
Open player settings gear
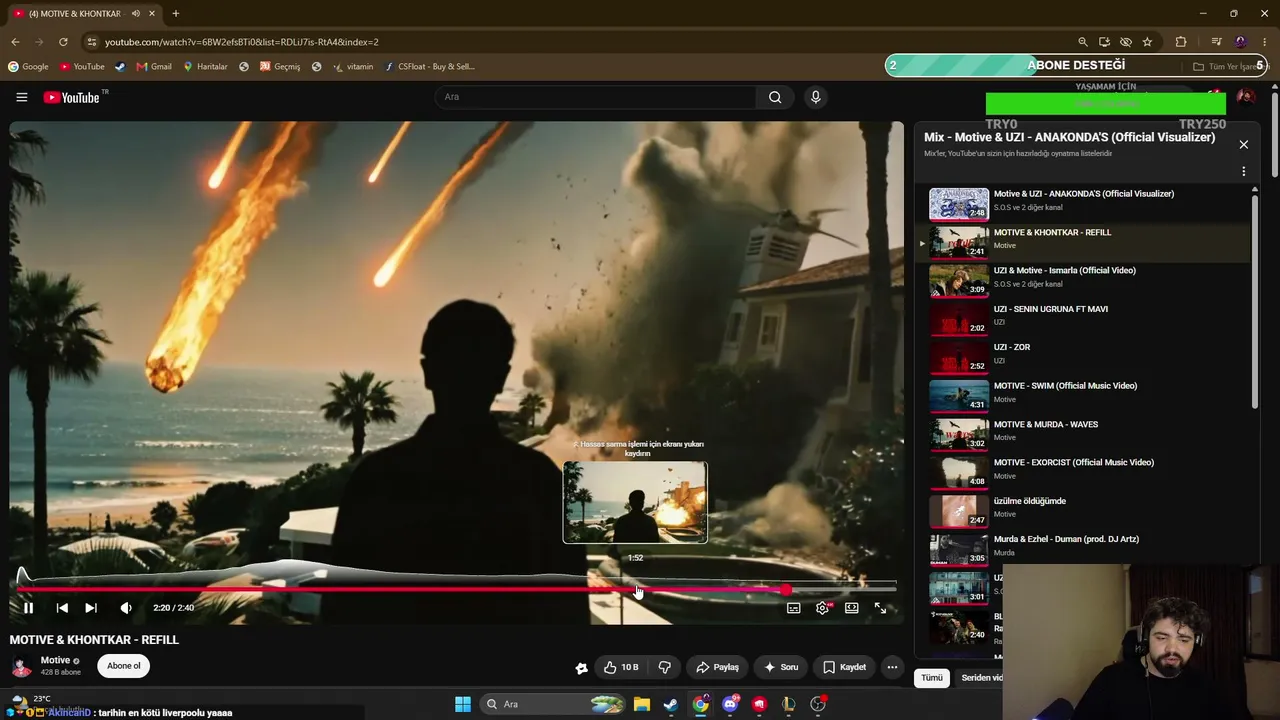coord(822,608)
